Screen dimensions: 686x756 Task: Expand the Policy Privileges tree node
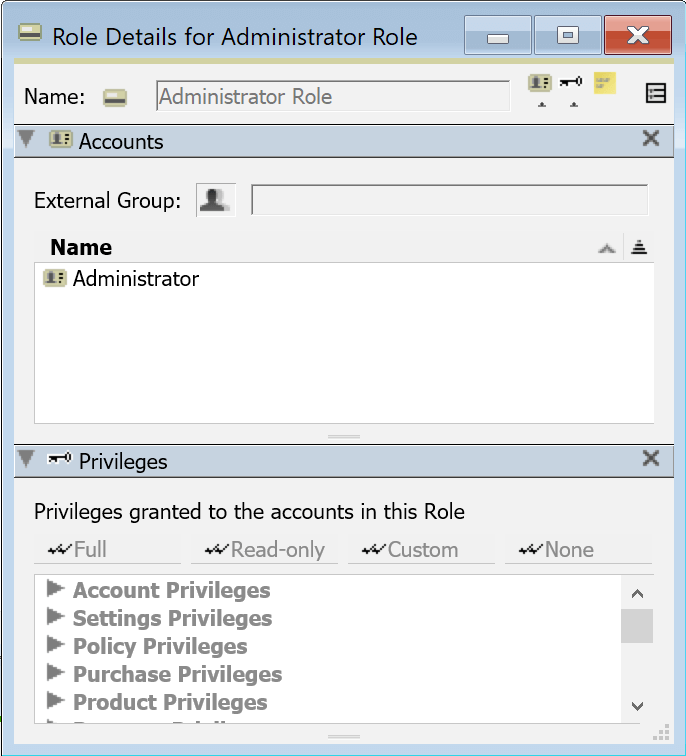click(x=55, y=645)
